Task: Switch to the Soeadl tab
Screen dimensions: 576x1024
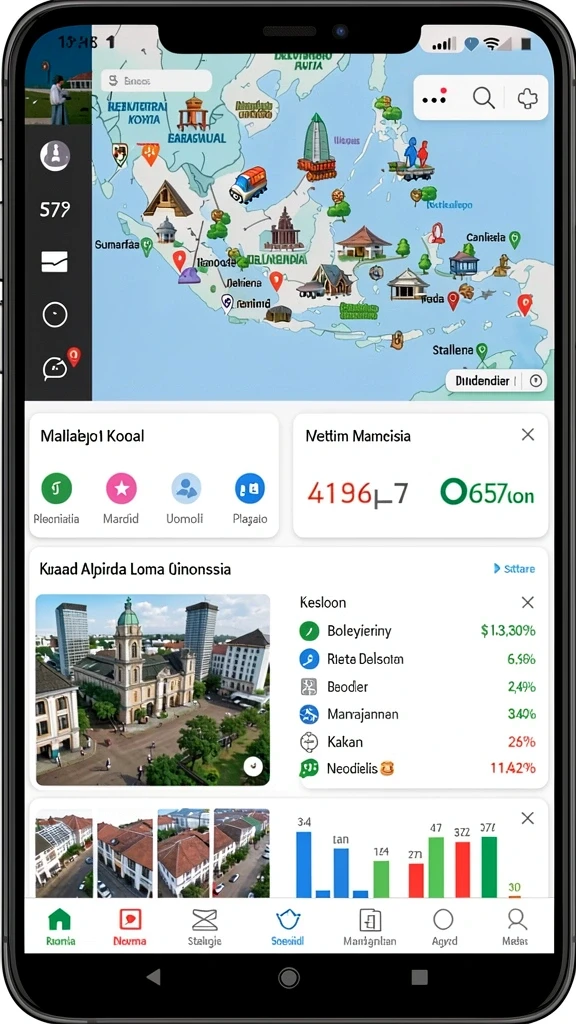Action: point(287,927)
